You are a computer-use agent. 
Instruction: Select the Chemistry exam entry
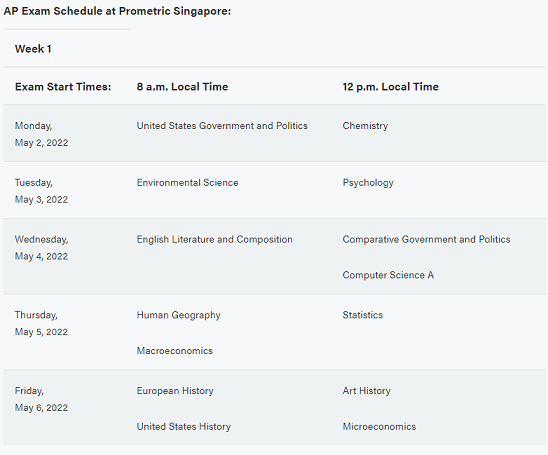click(x=365, y=126)
